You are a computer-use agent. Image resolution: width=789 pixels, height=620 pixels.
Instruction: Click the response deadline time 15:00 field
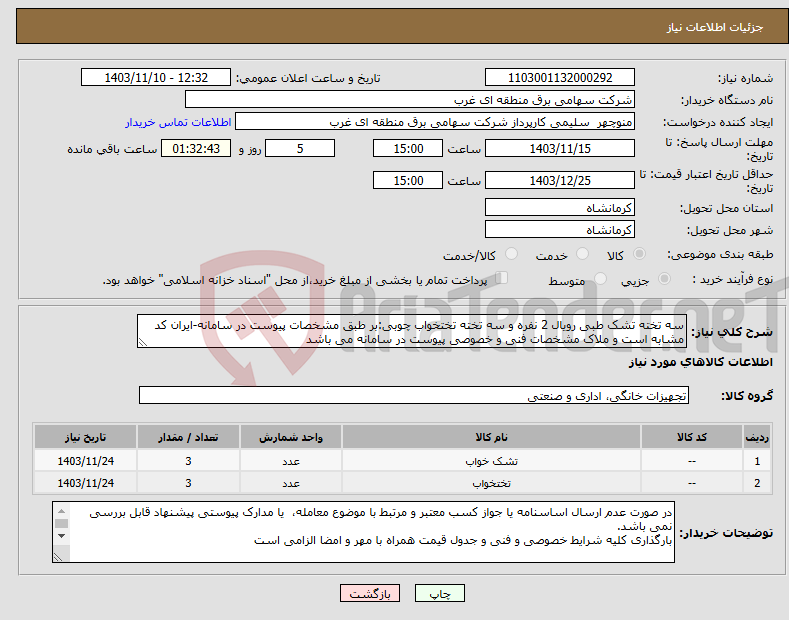(408, 148)
